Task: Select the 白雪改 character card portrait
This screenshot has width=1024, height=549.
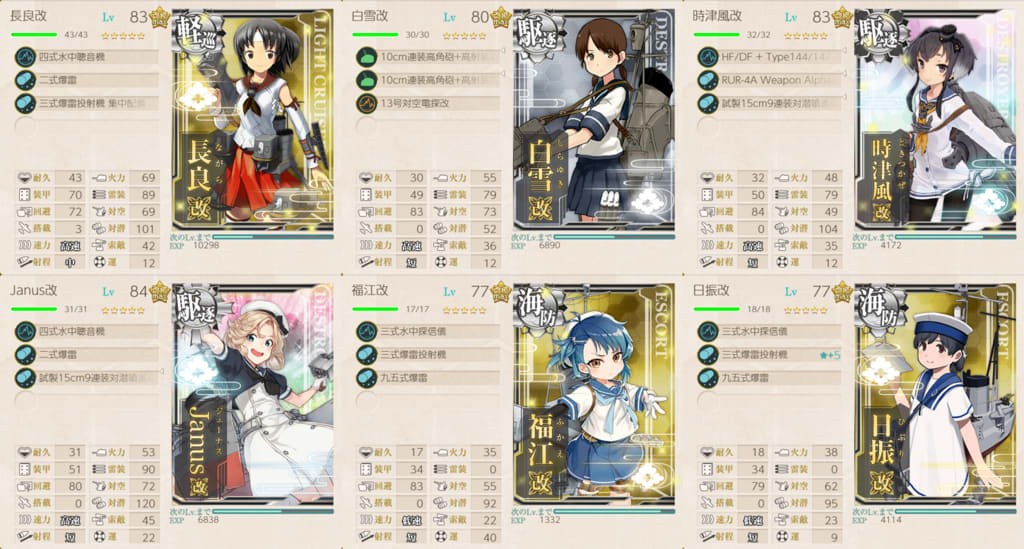Action: (594, 120)
